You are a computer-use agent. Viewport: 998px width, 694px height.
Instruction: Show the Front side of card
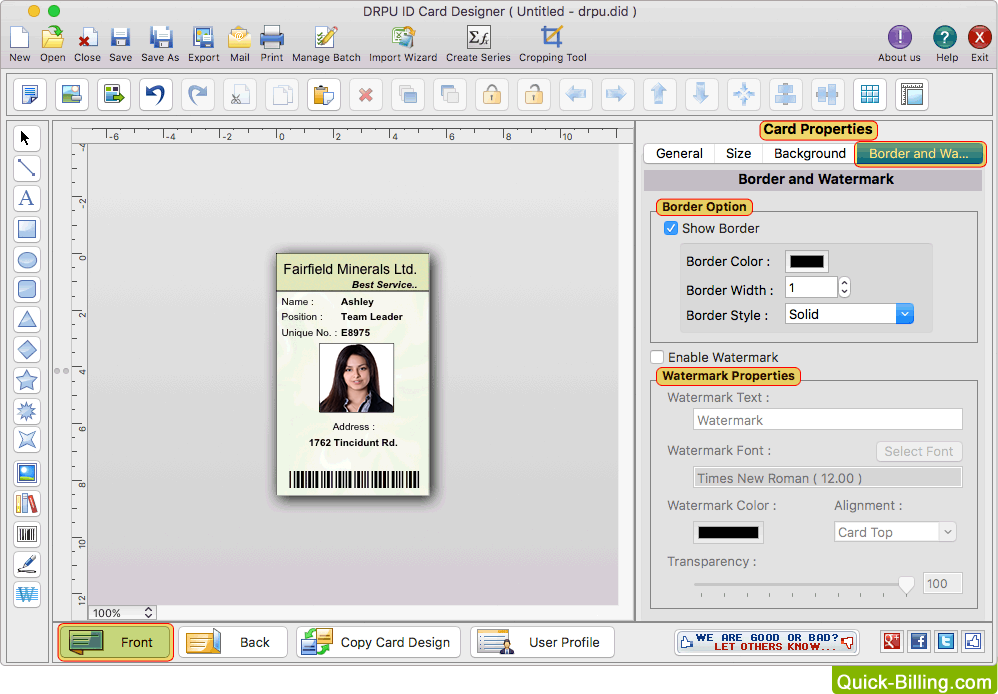(x=115, y=642)
